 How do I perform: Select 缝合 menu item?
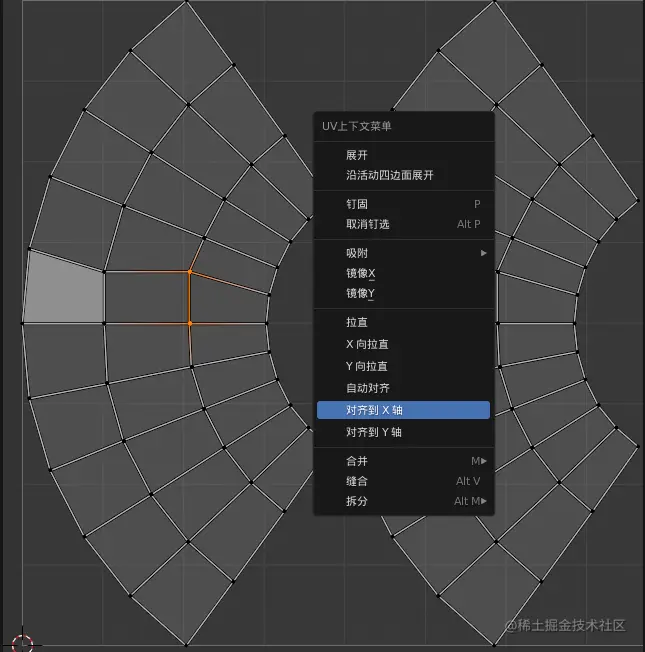tap(403, 481)
